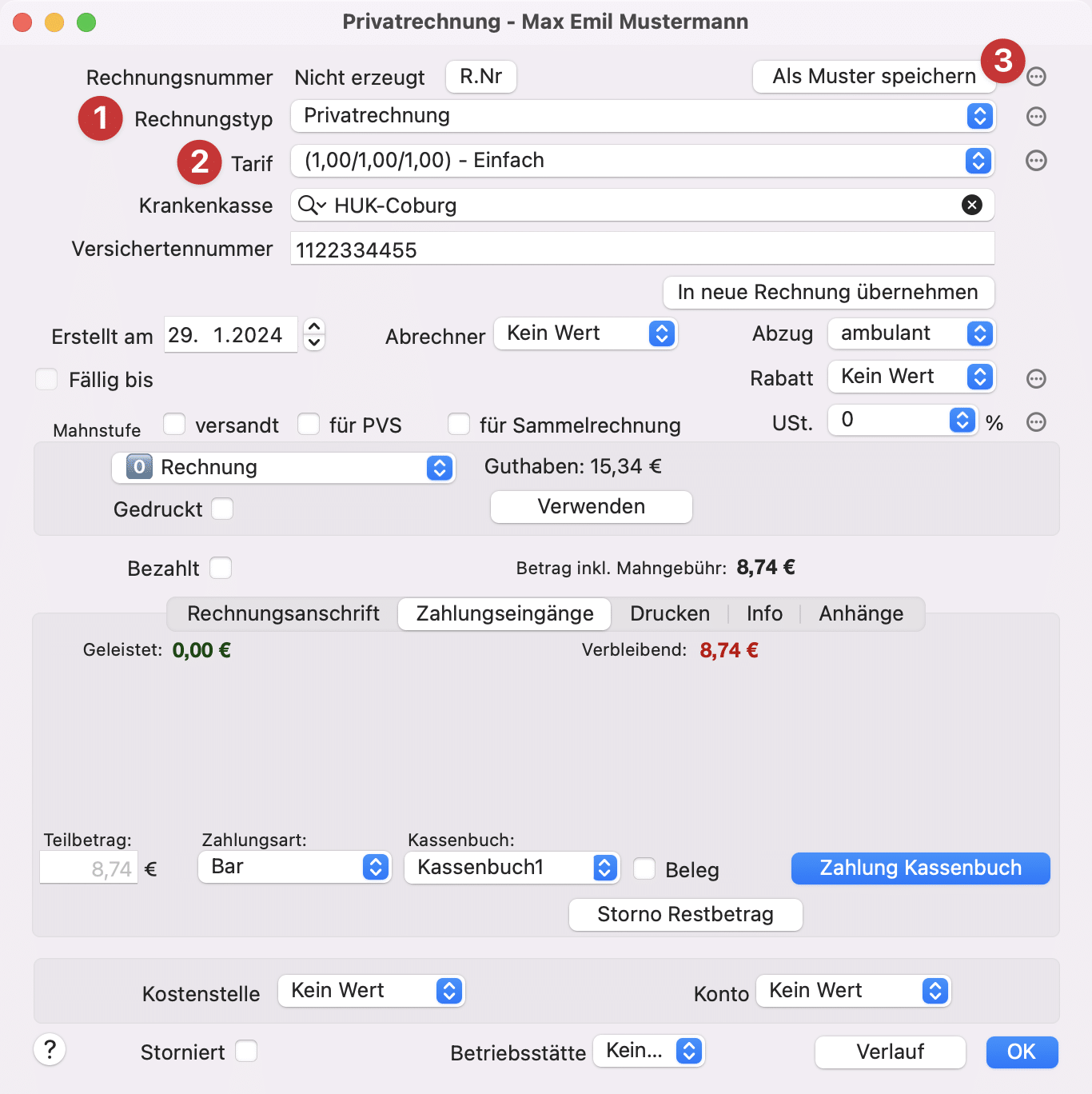1092x1094 pixels.
Task: Open the help icon at bottom left
Action: pyautogui.click(x=50, y=1050)
